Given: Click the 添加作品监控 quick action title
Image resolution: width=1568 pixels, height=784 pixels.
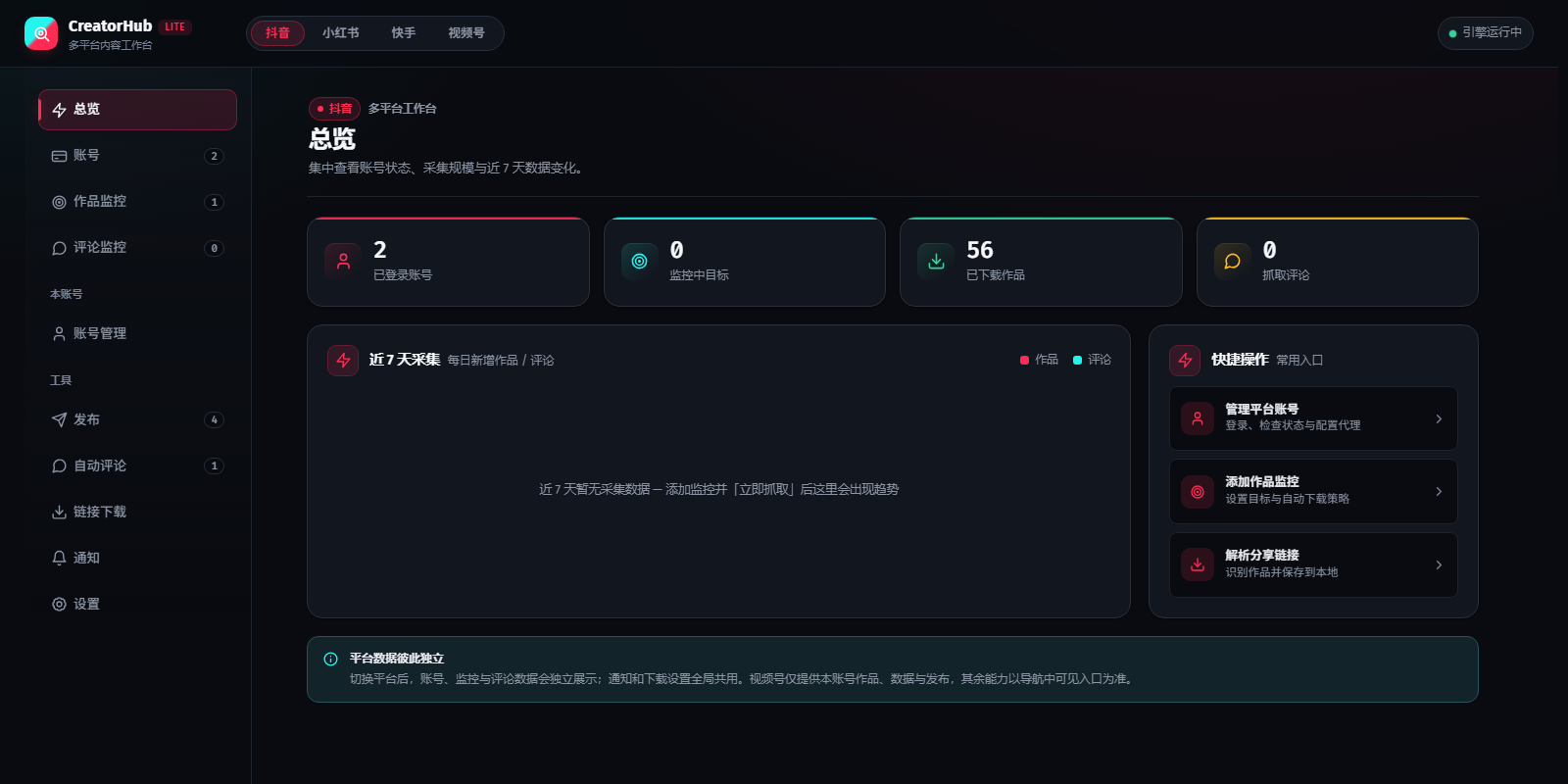Looking at the screenshot, I should click(1261, 482).
